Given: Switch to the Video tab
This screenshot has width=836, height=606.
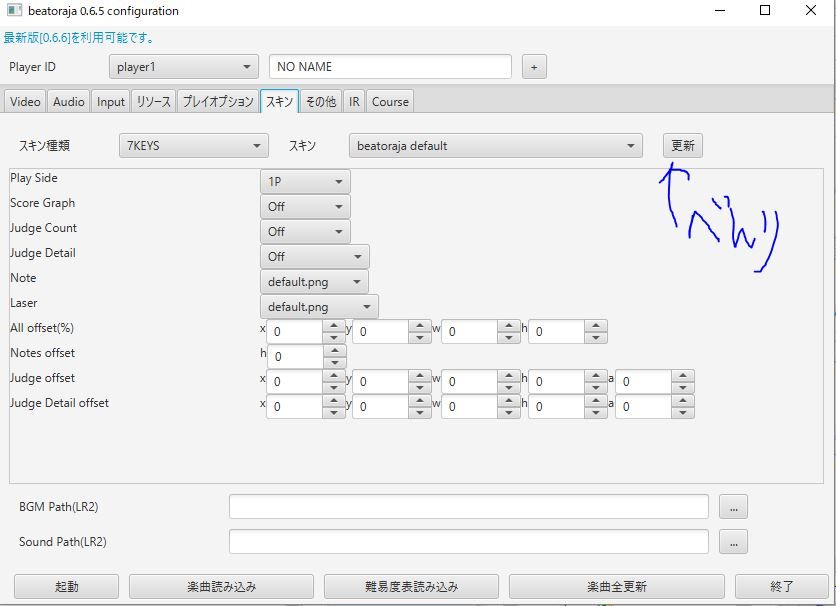Looking at the screenshot, I should (x=25, y=101).
